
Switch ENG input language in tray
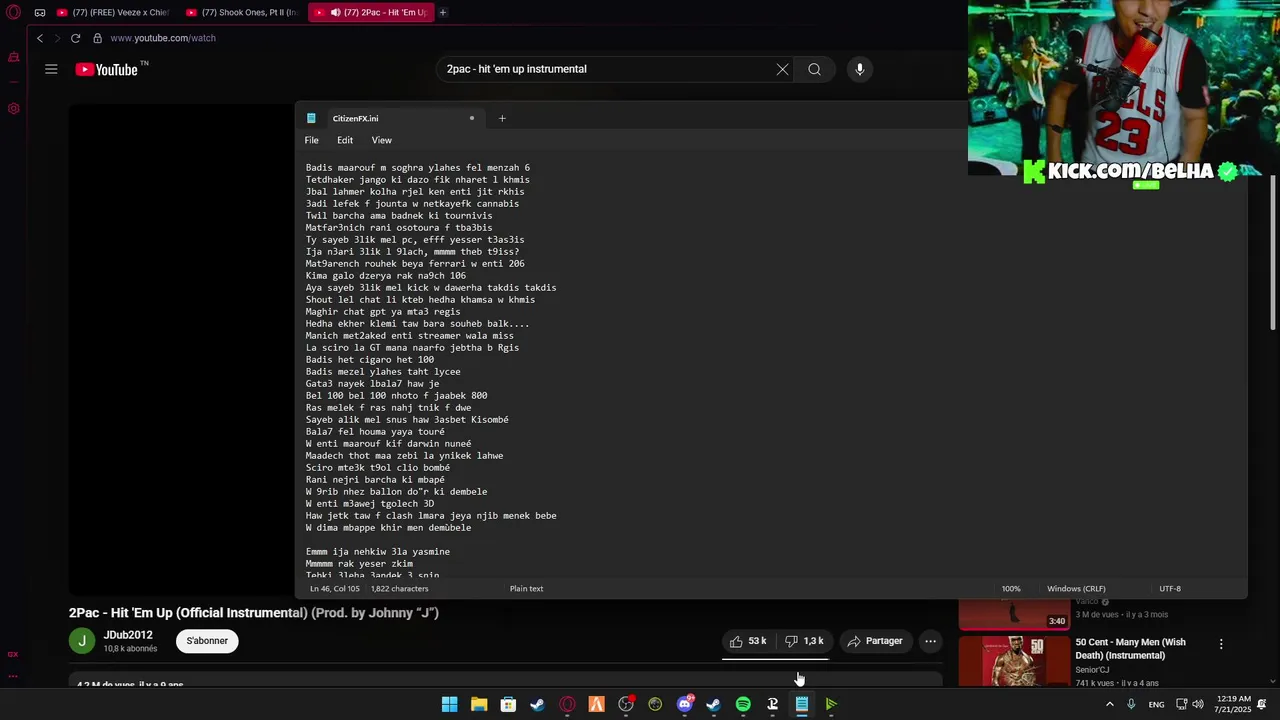point(1156,704)
